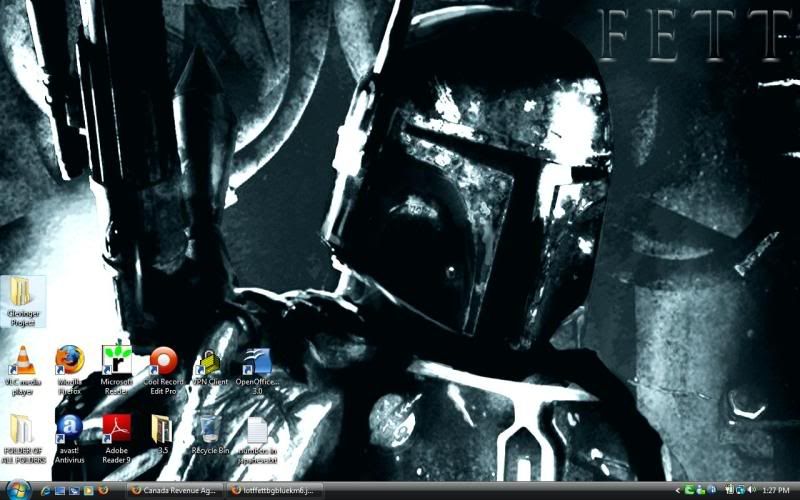Viewport: 800px width, 500px height.
Task: Click Show Desktop in the Quick Launch bar
Action: click(60, 491)
